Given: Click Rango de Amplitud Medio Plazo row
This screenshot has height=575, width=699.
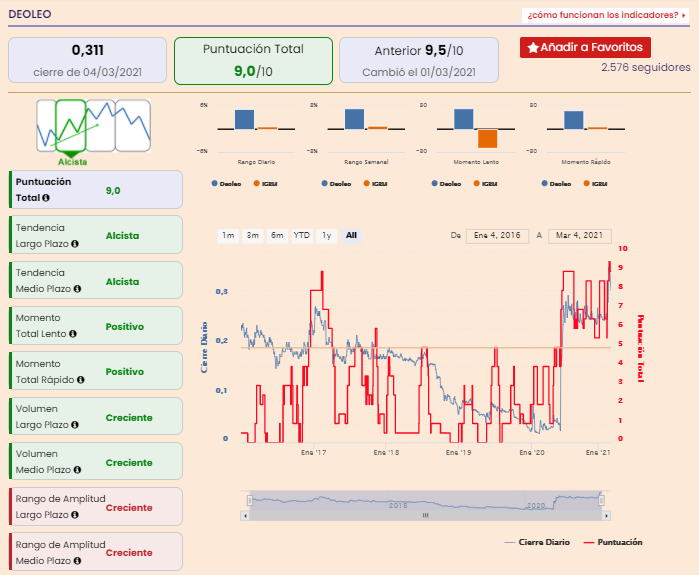Looking at the screenshot, I should click(x=96, y=552).
